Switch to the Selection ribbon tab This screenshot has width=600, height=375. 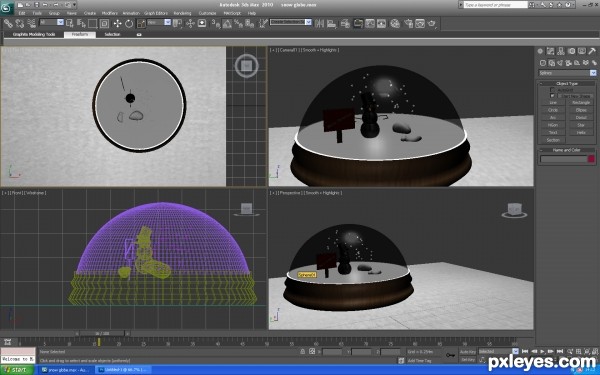coord(112,34)
